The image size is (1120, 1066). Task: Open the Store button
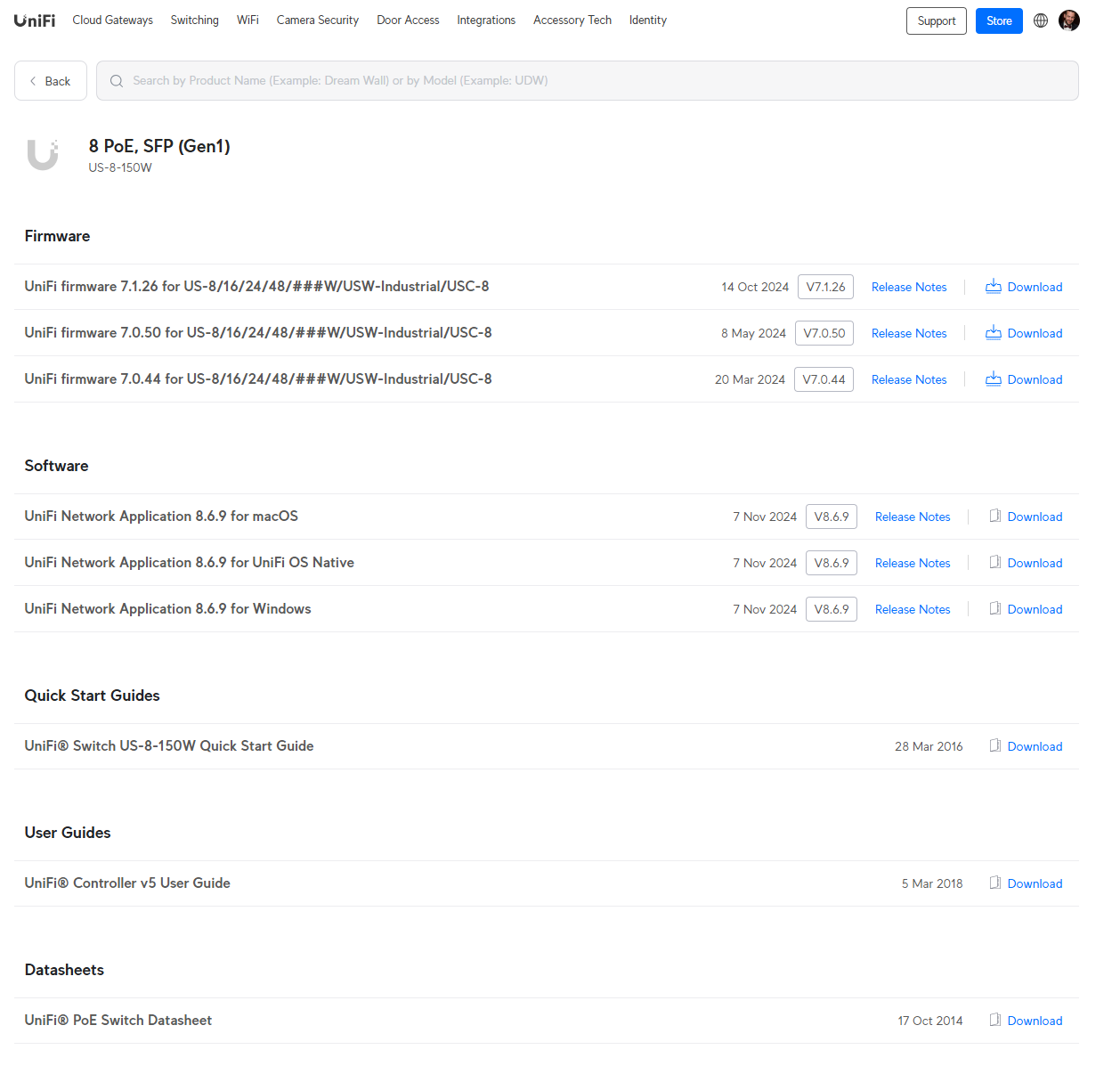click(998, 20)
